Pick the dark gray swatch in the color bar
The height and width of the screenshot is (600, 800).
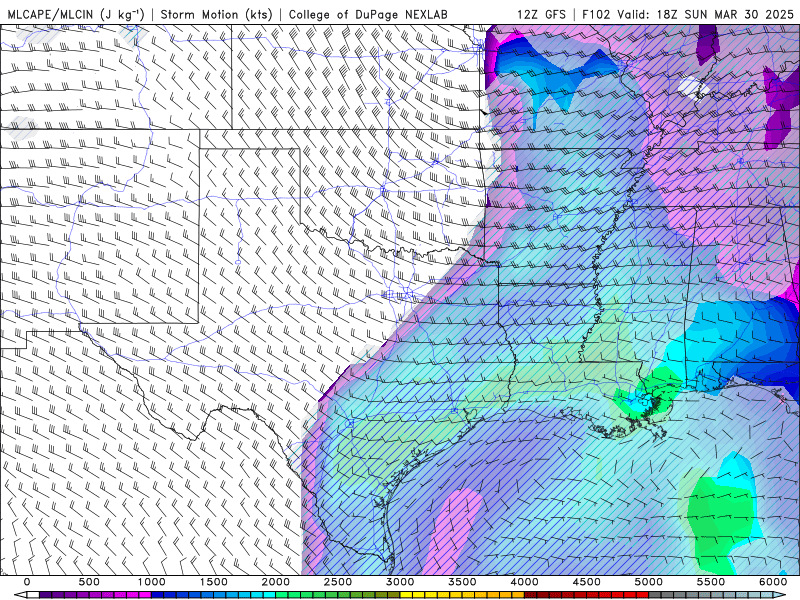[x=655, y=595]
